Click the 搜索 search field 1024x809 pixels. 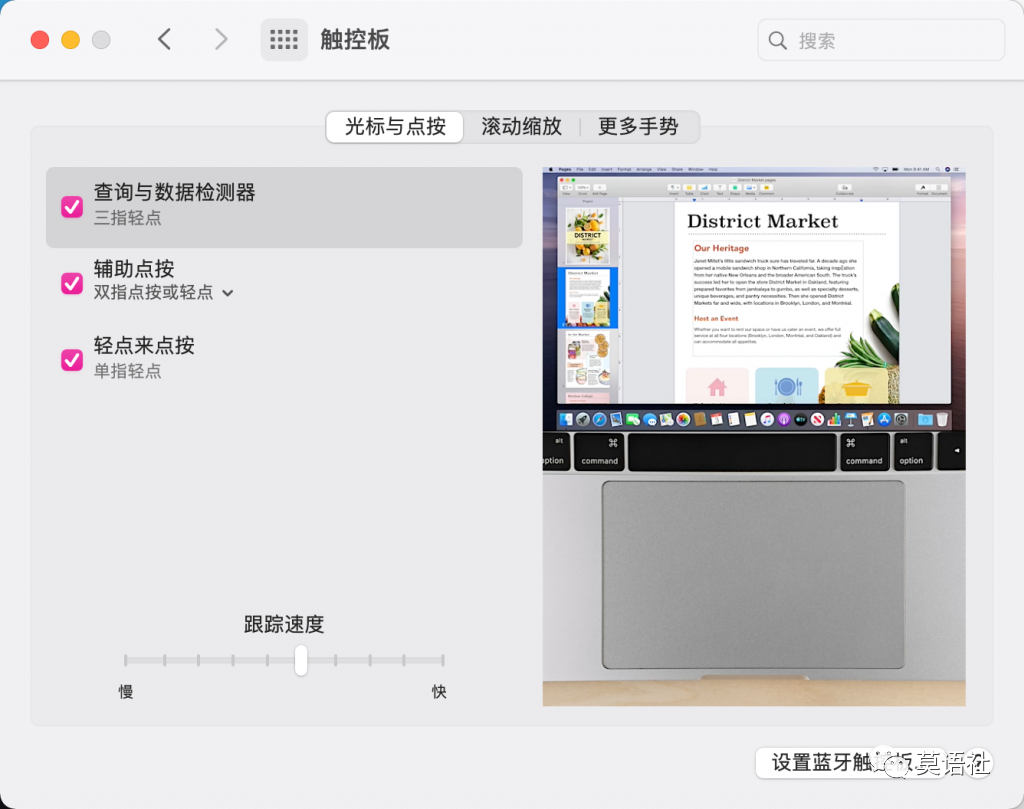point(881,40)
